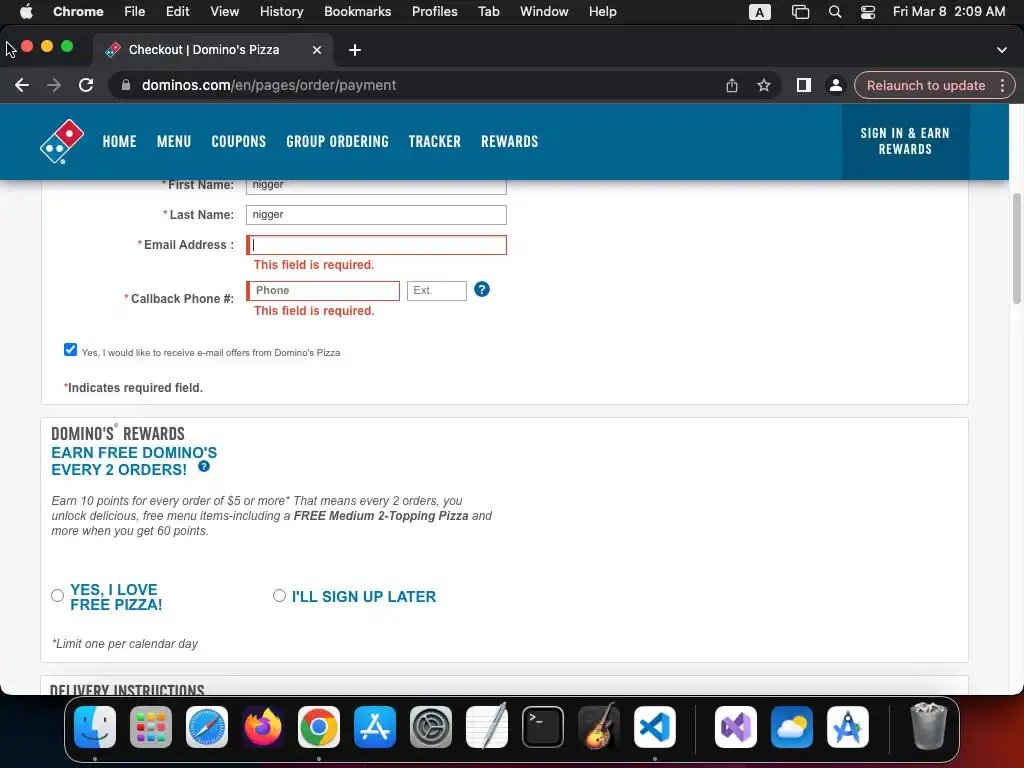
Task: Open the History menu
Action: coord(281,12)
